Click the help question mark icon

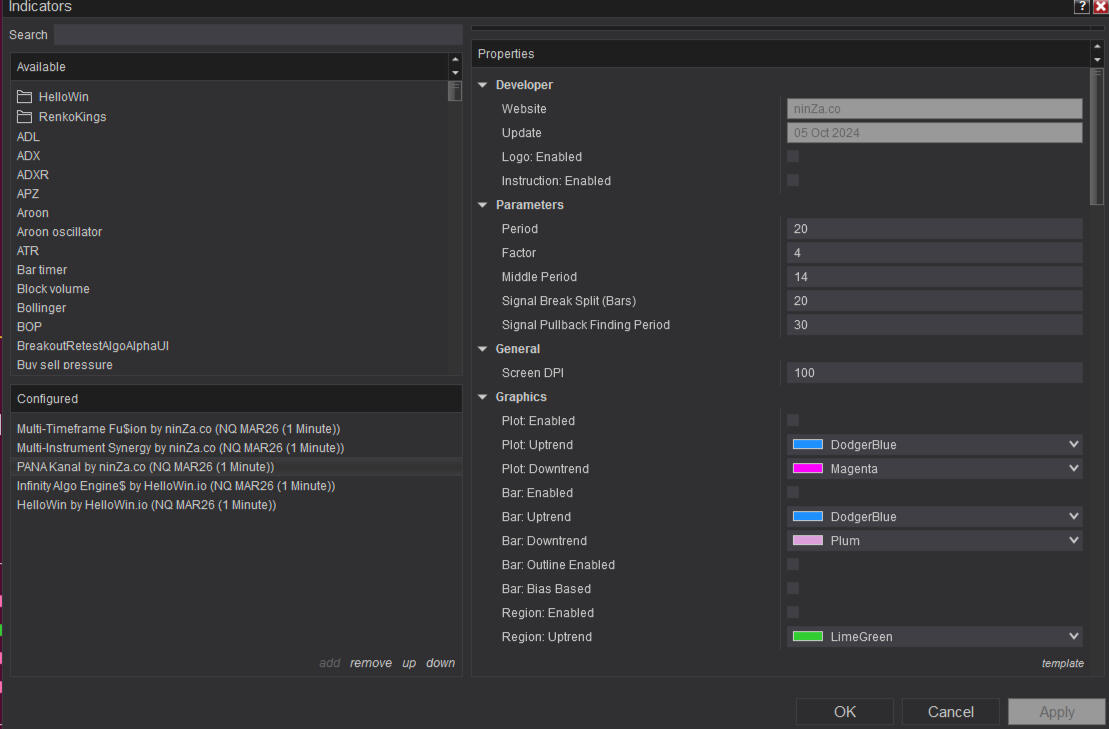click(x=1082, y=7)
